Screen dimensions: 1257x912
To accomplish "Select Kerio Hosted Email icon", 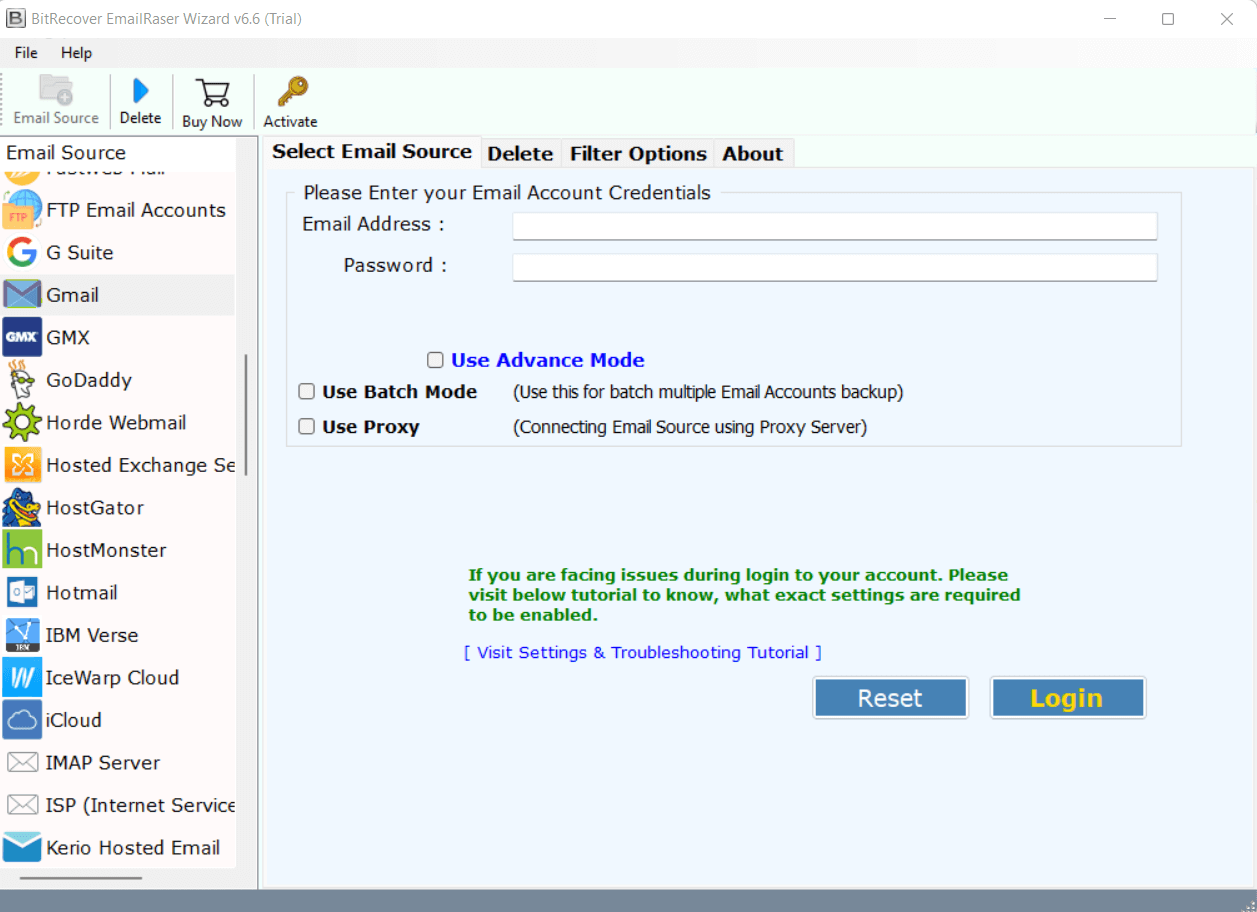I will click(x=22, y=847).
